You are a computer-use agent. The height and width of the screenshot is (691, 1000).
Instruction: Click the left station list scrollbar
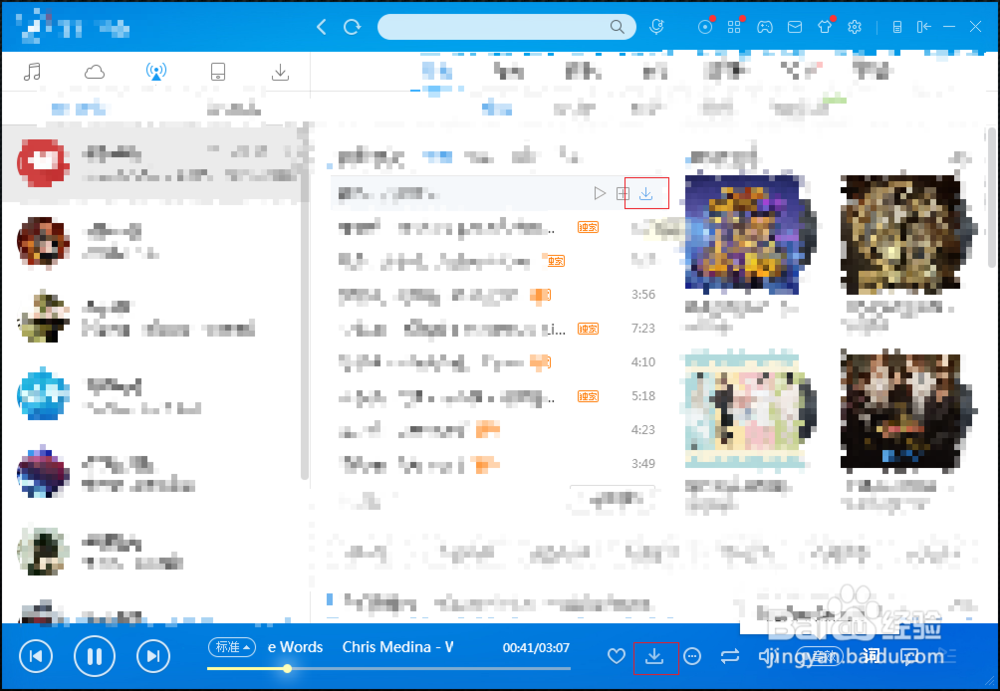pos(305,300)
